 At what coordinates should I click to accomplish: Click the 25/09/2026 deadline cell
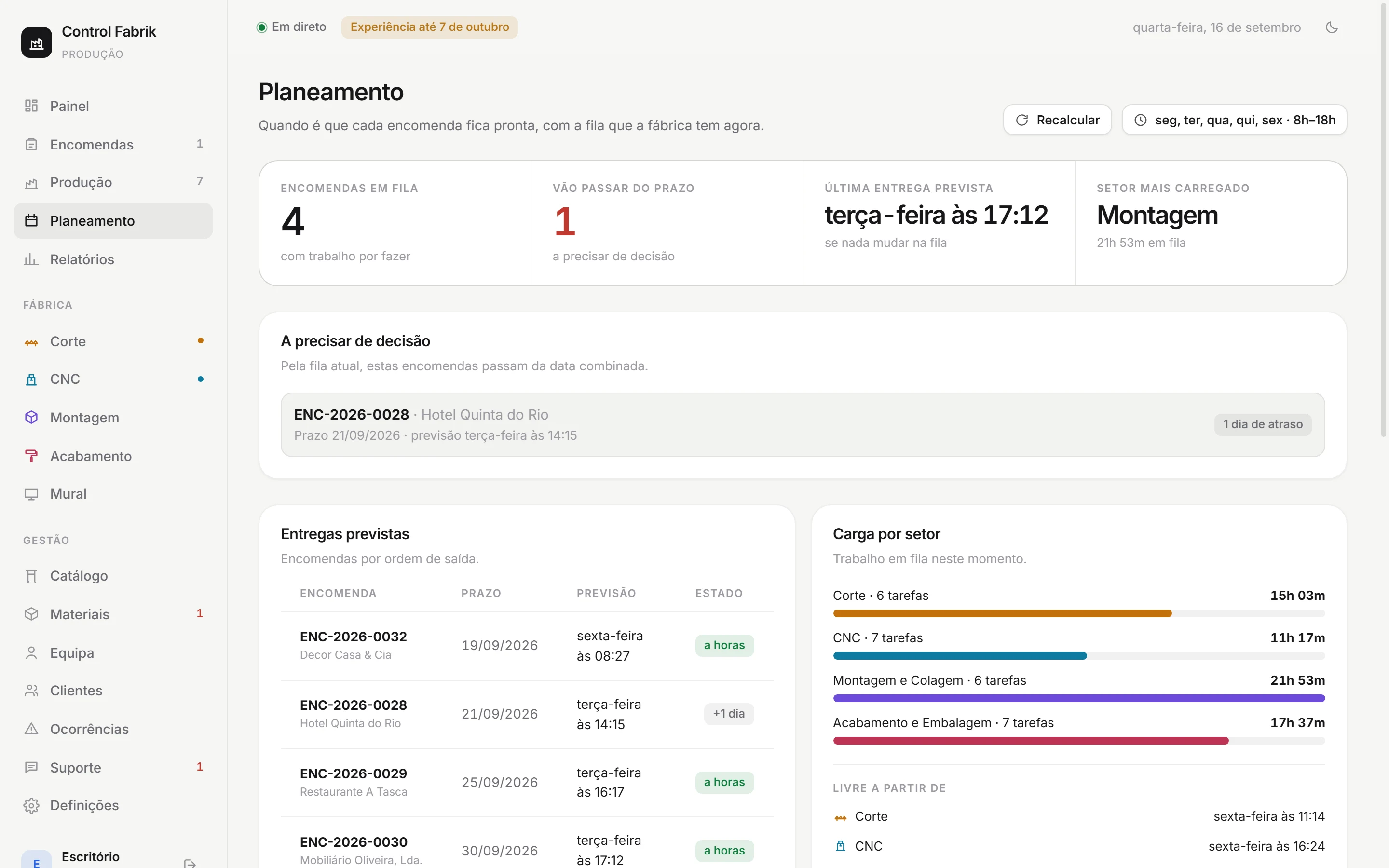tap(499, 782)
